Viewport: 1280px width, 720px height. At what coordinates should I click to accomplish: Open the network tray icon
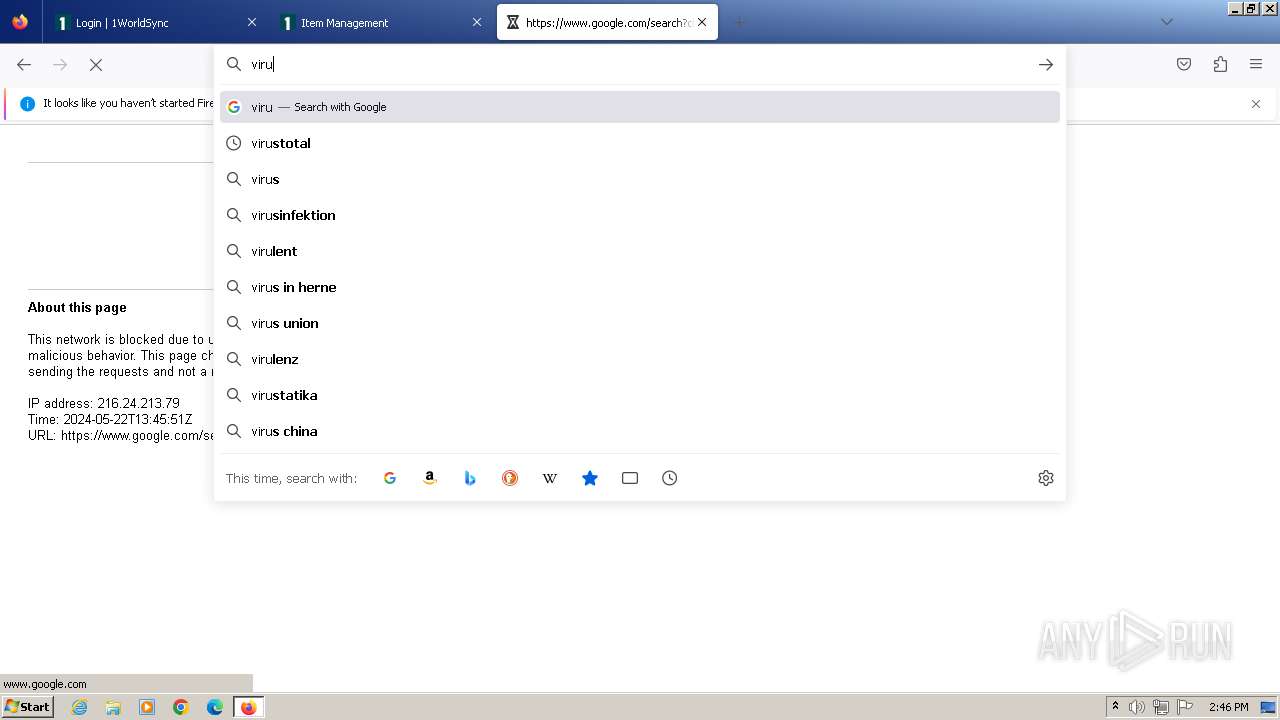[1161, 707]
